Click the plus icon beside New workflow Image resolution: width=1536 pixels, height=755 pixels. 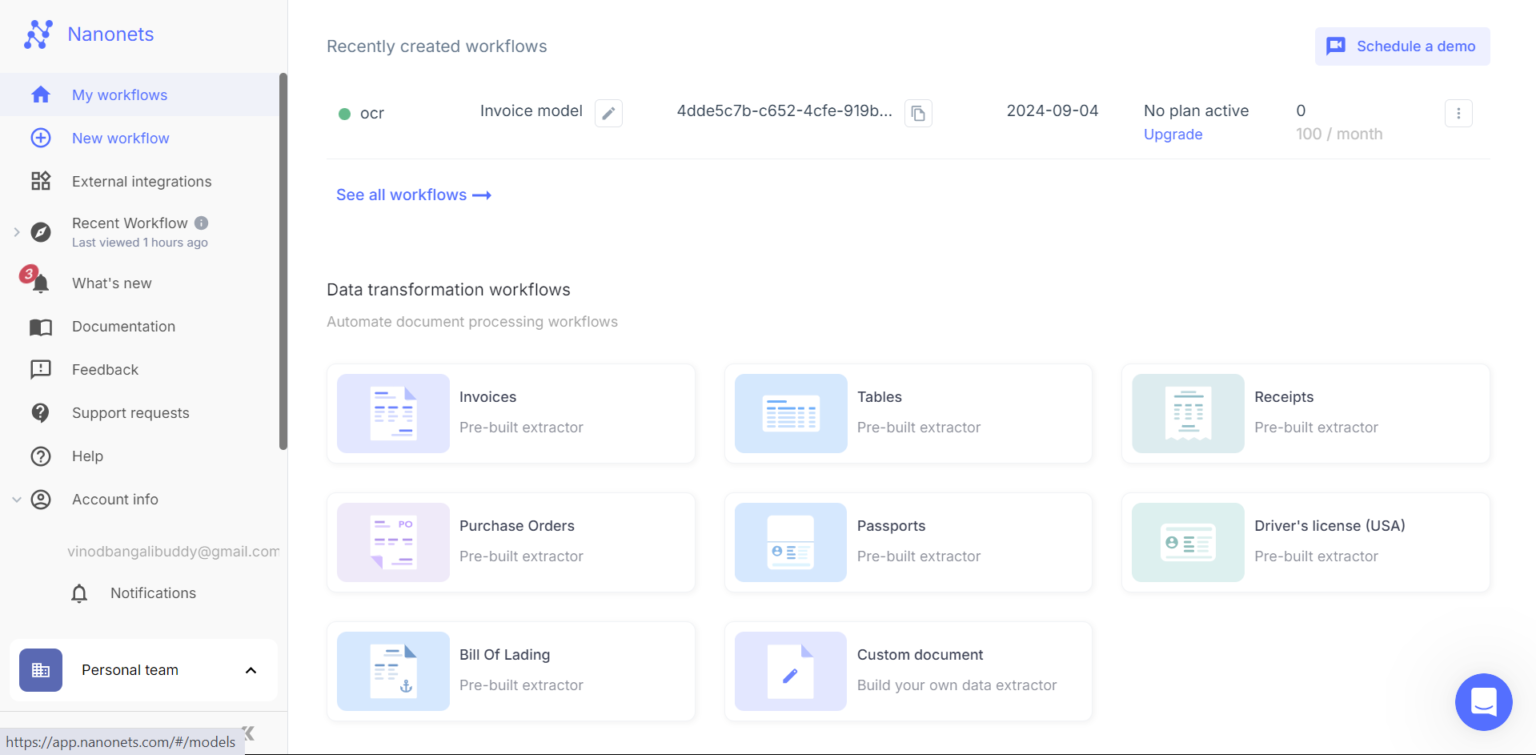pos(40,138)
